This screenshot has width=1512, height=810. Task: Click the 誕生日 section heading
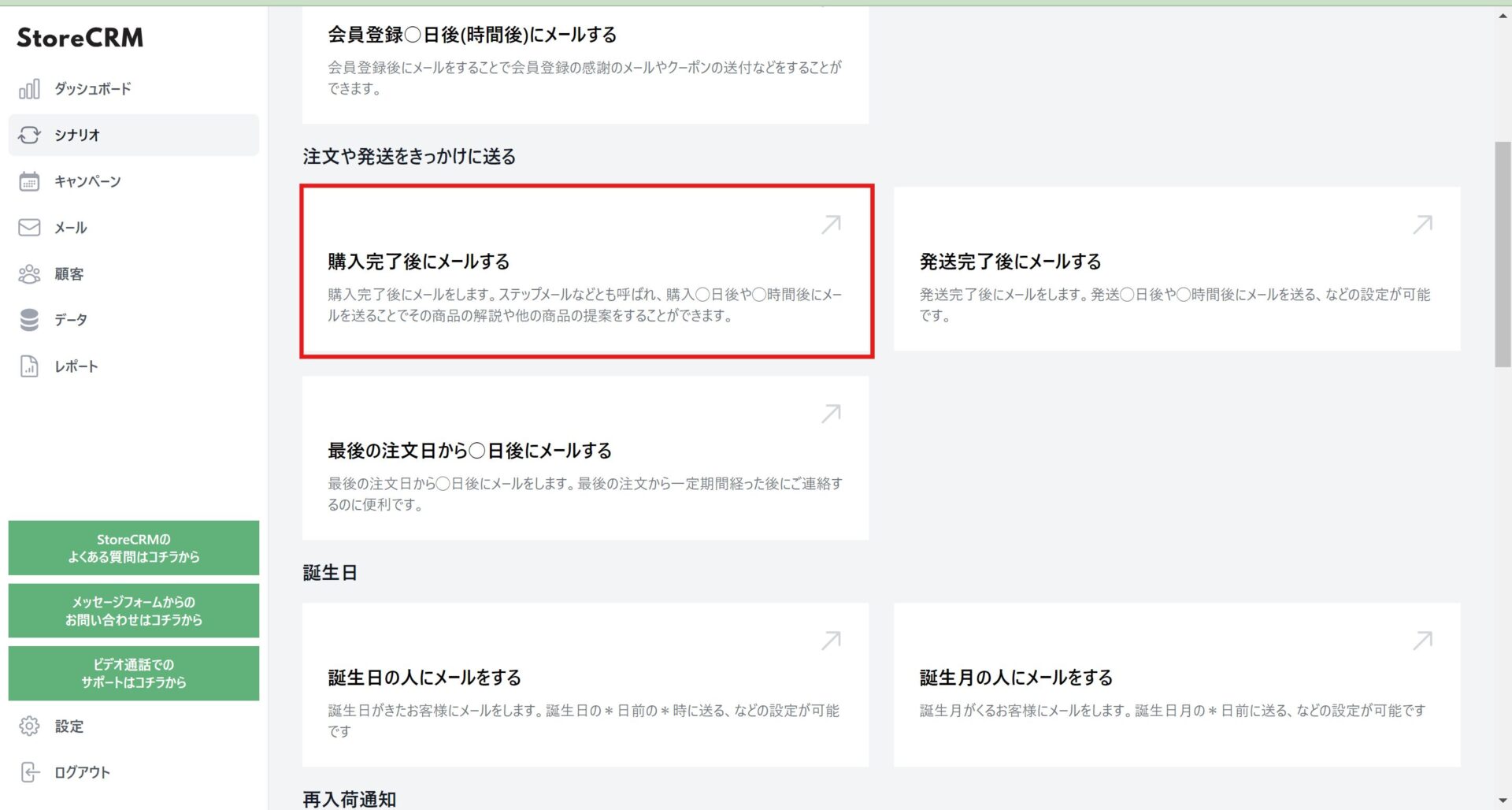(x=330, y=573)
